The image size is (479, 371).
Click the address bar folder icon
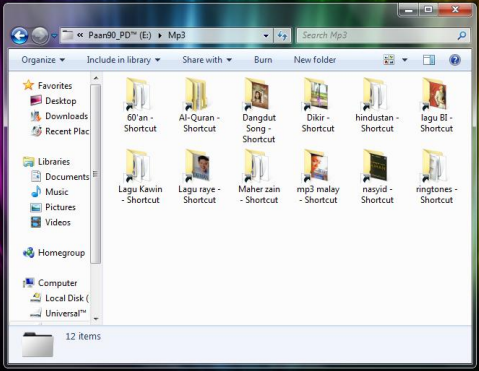point(68,35)
